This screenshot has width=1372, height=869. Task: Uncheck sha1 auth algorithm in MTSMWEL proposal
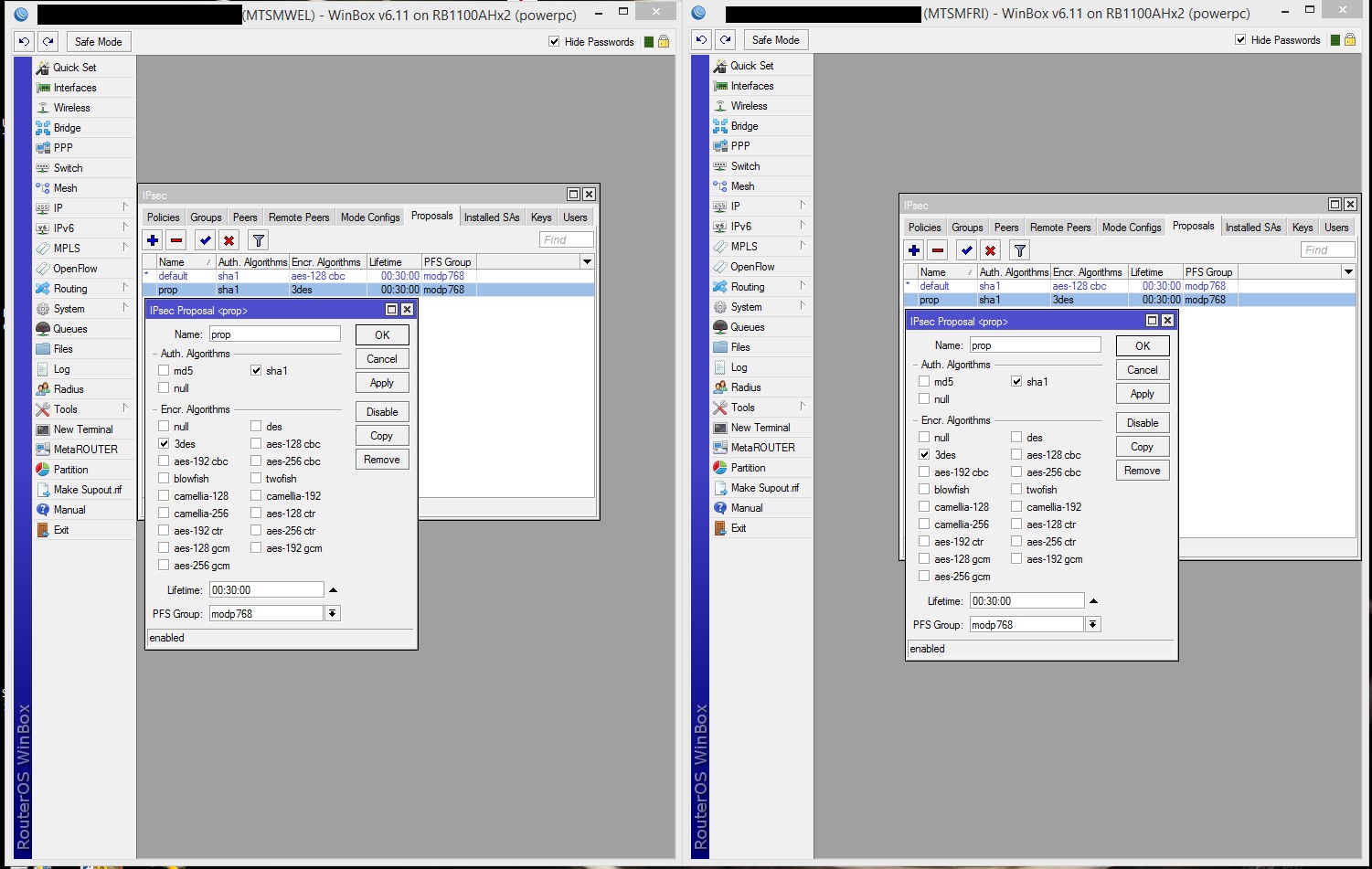point(256,371)
